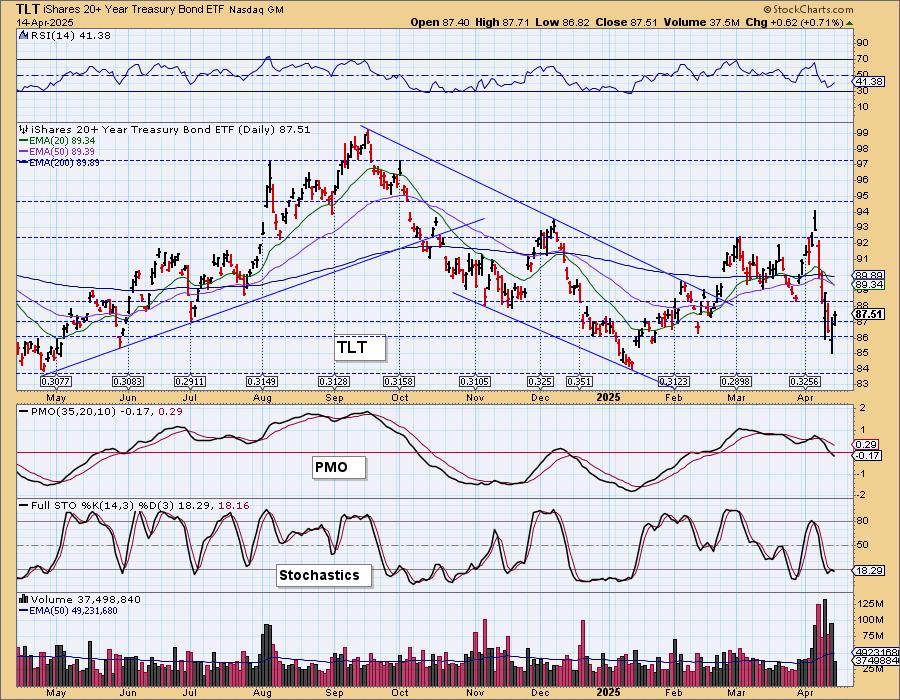Screen dimensions: 900x700
Task: Click the StockCharts.com copyright text
Action: click(x=808, y=9)
